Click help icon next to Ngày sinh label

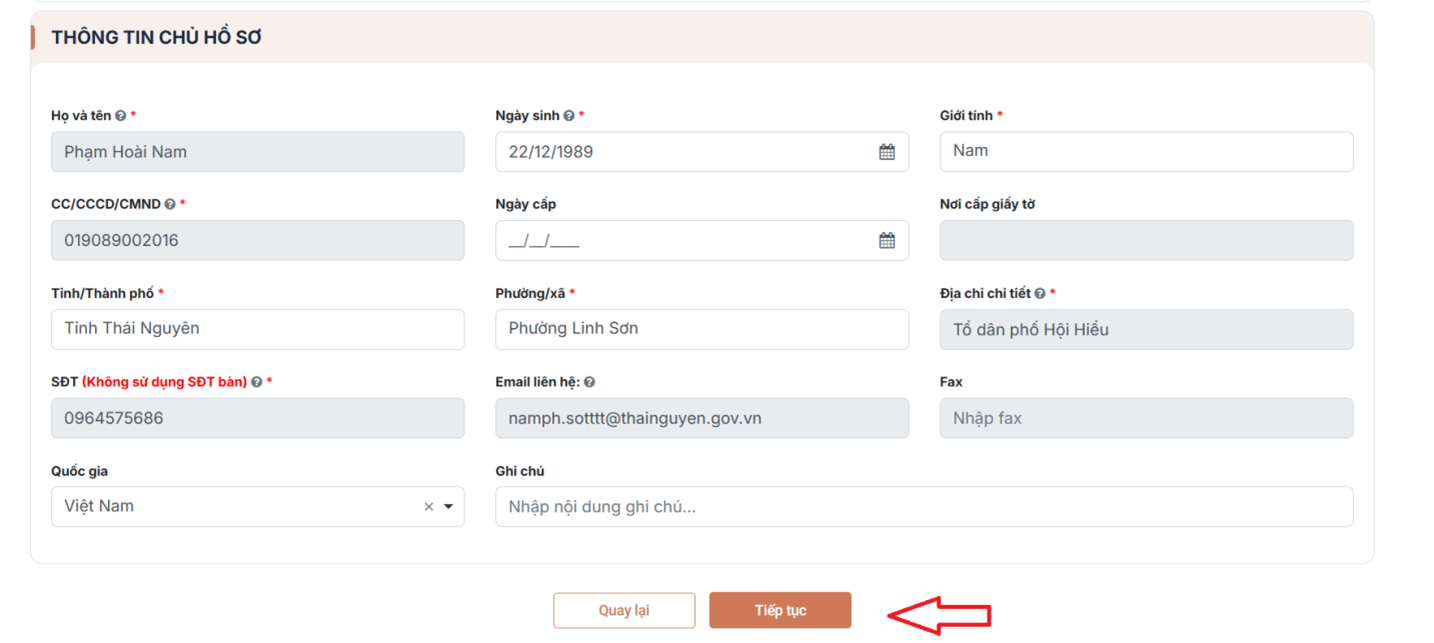click(569, 116)
